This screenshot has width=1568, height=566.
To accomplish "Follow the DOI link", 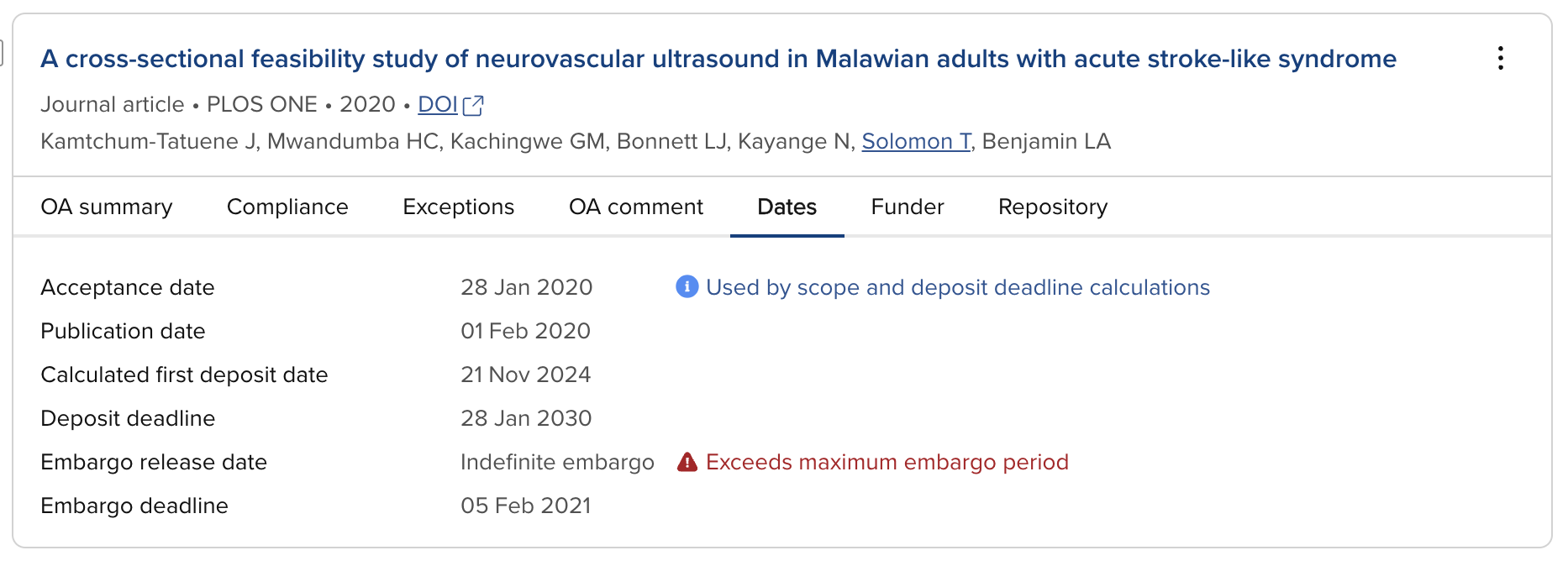I will 438,104.
